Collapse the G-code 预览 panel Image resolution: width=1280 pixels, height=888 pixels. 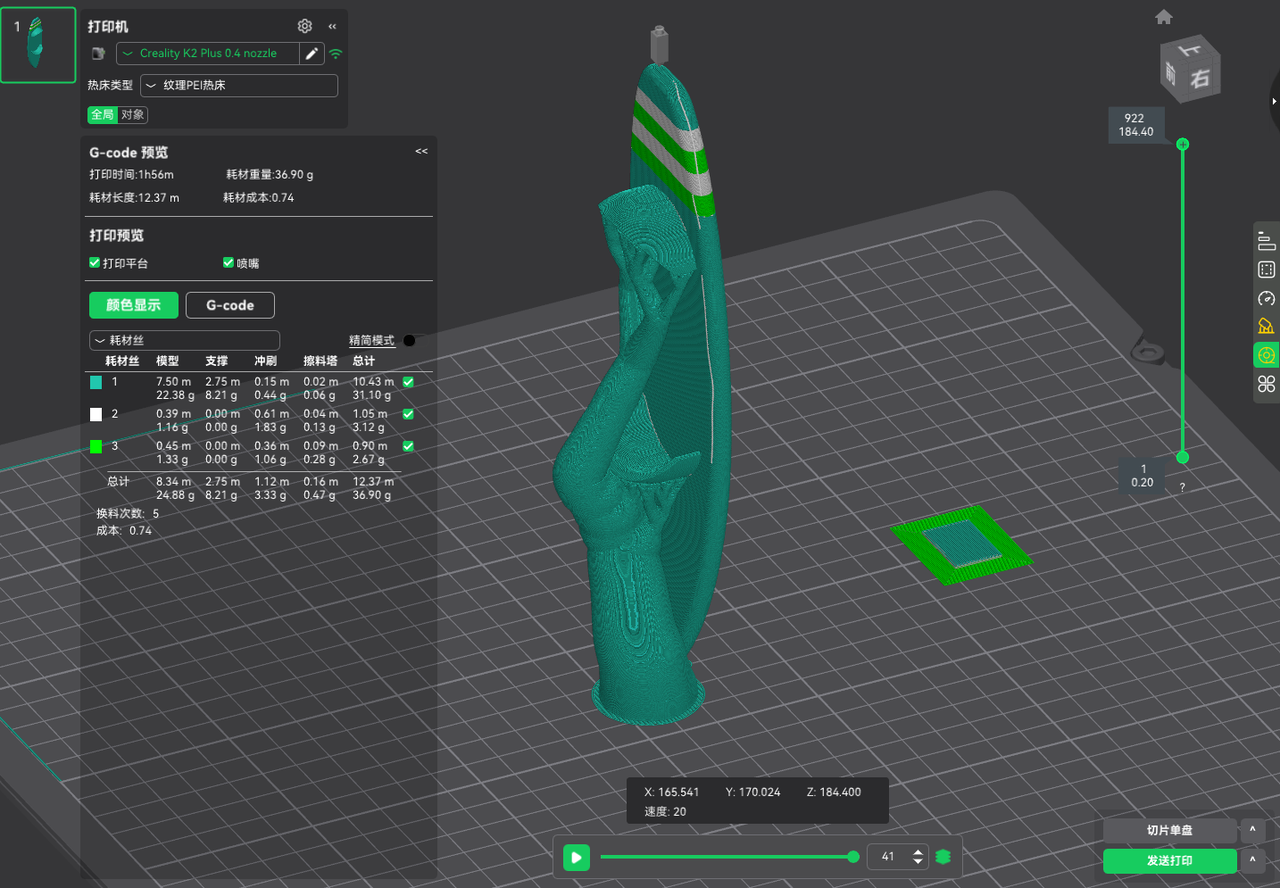[421, 152]
